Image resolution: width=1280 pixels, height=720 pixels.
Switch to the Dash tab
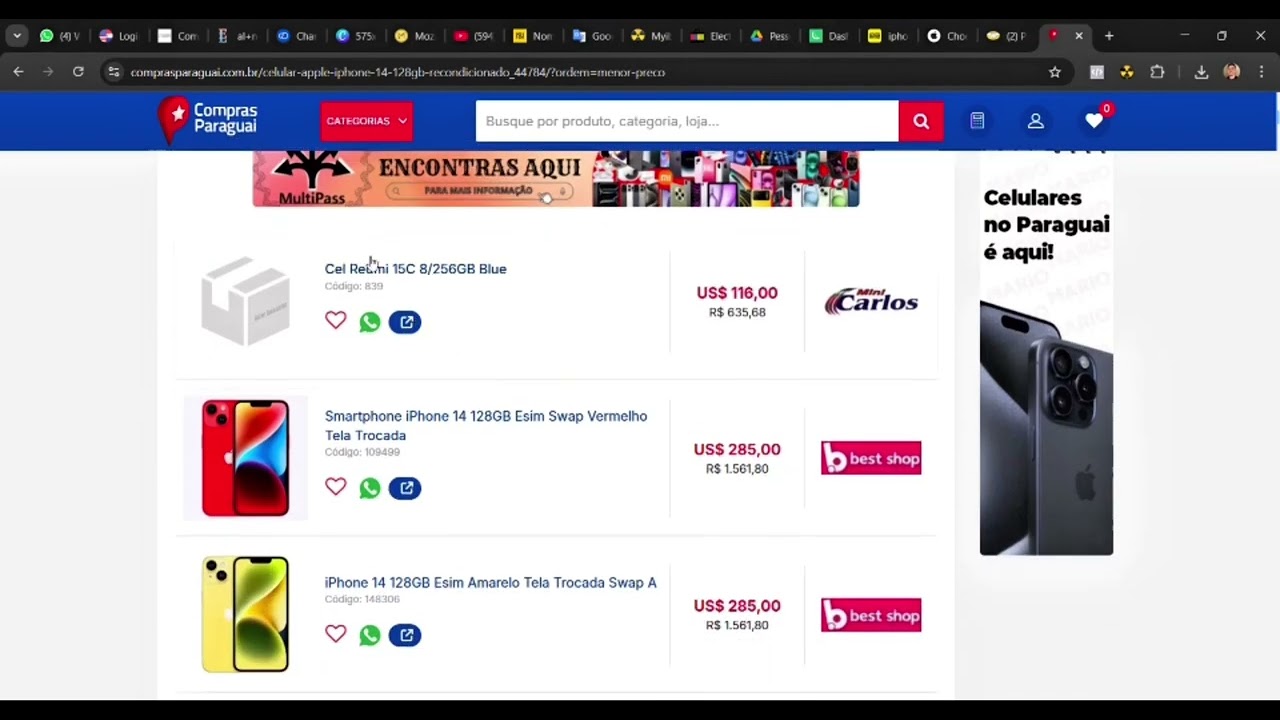pos(829,36)
